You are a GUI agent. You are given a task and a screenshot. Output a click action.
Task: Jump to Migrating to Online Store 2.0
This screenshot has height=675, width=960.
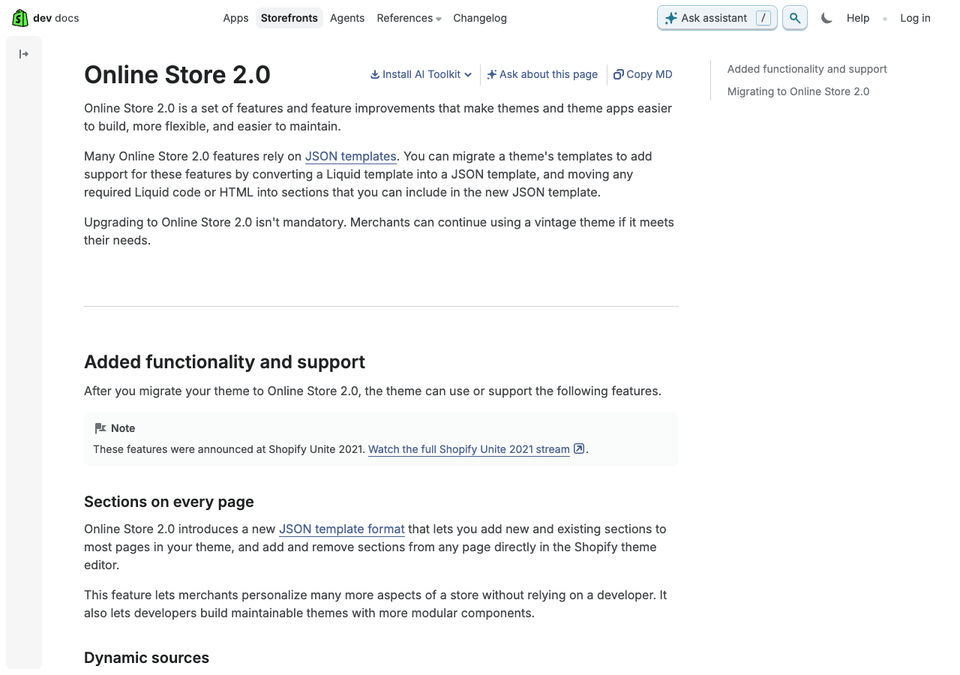click(x=798, y=91)
